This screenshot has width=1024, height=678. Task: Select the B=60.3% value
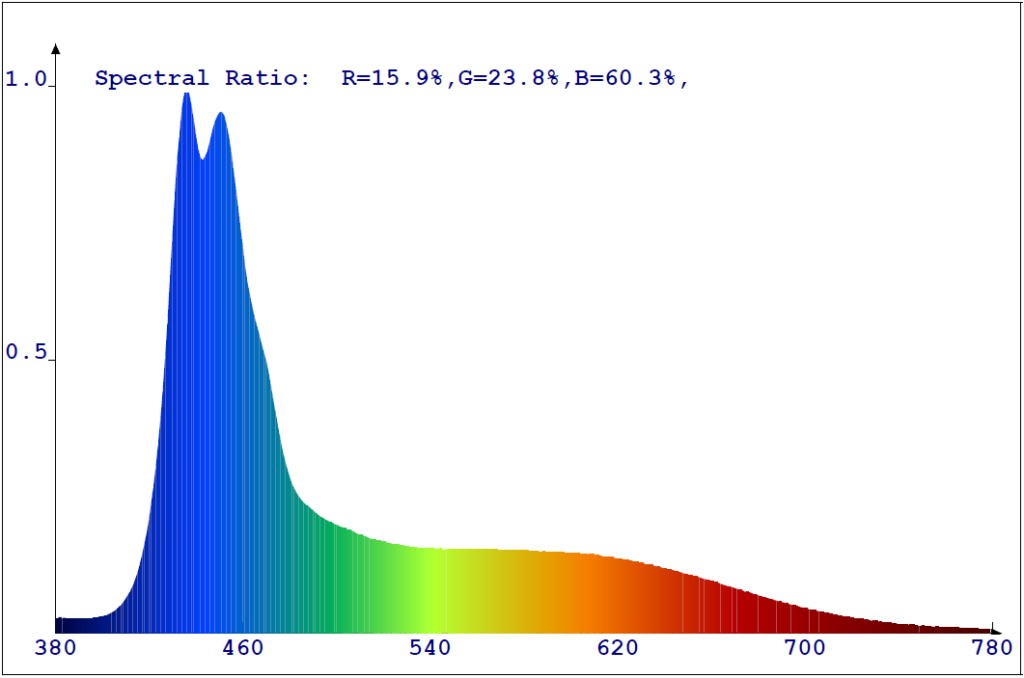click(625, 78)
